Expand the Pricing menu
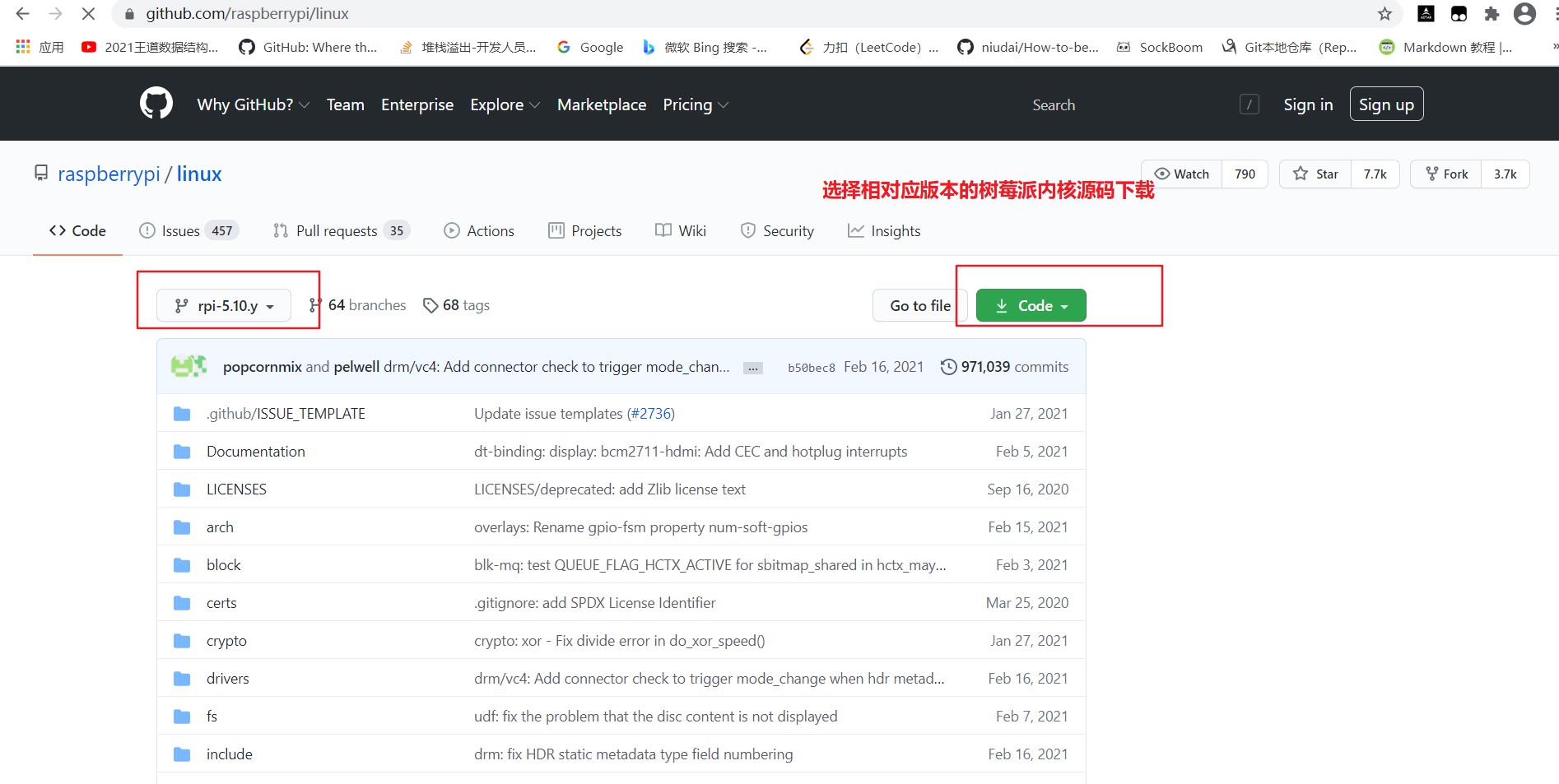Screen dimensions: 1559x784 [x=696, y=104]
